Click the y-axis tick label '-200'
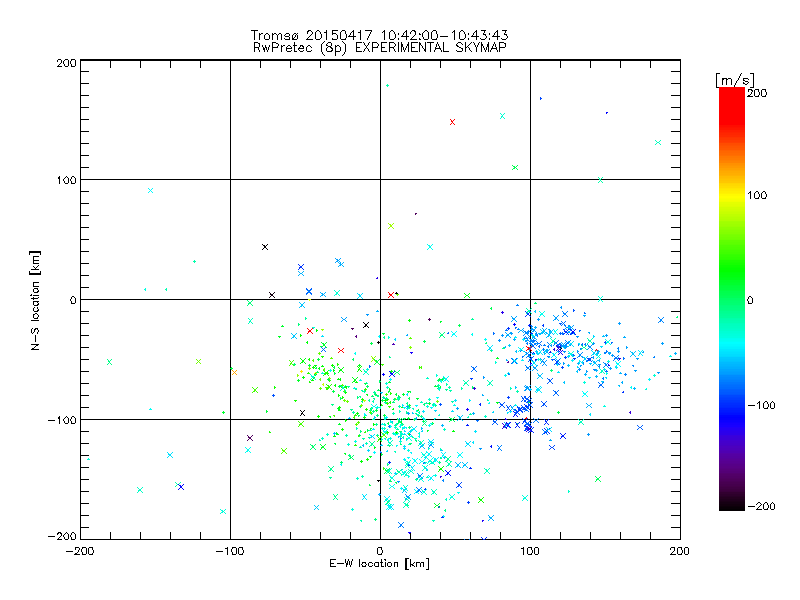800x600 pixels. coord(62,536)
